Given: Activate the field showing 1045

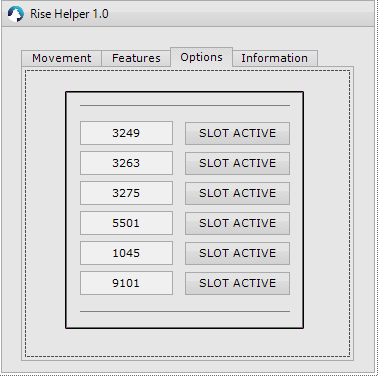Looking at the screenshot, I should tap(126, 253).
